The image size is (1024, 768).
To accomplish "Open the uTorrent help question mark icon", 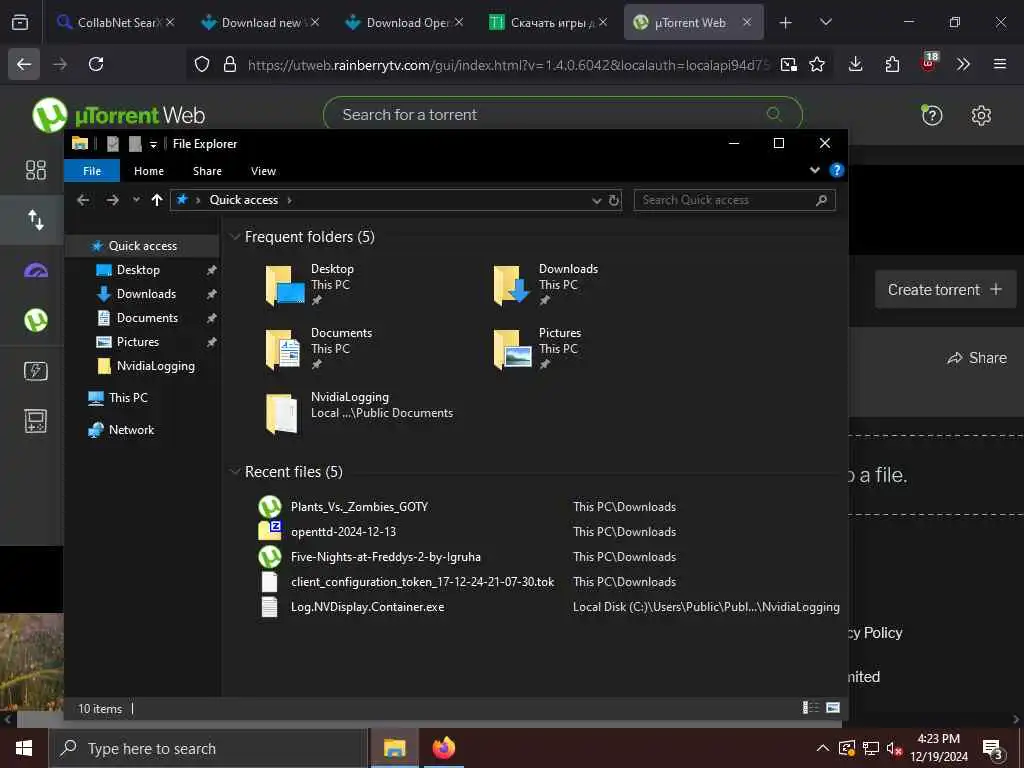I will click(931, 116).
